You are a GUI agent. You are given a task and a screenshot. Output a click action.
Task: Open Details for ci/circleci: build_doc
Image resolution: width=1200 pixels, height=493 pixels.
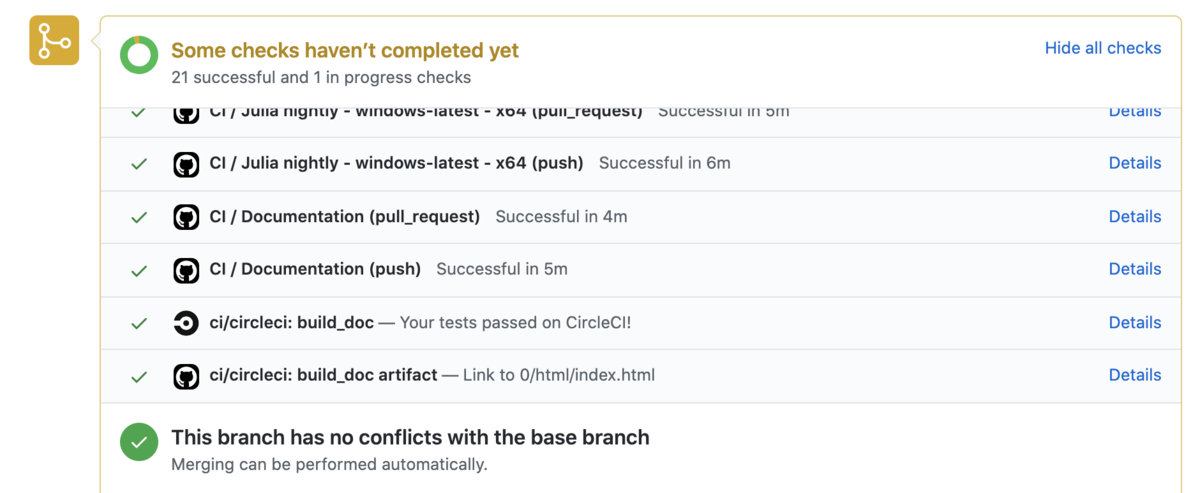coord(1135,322)
